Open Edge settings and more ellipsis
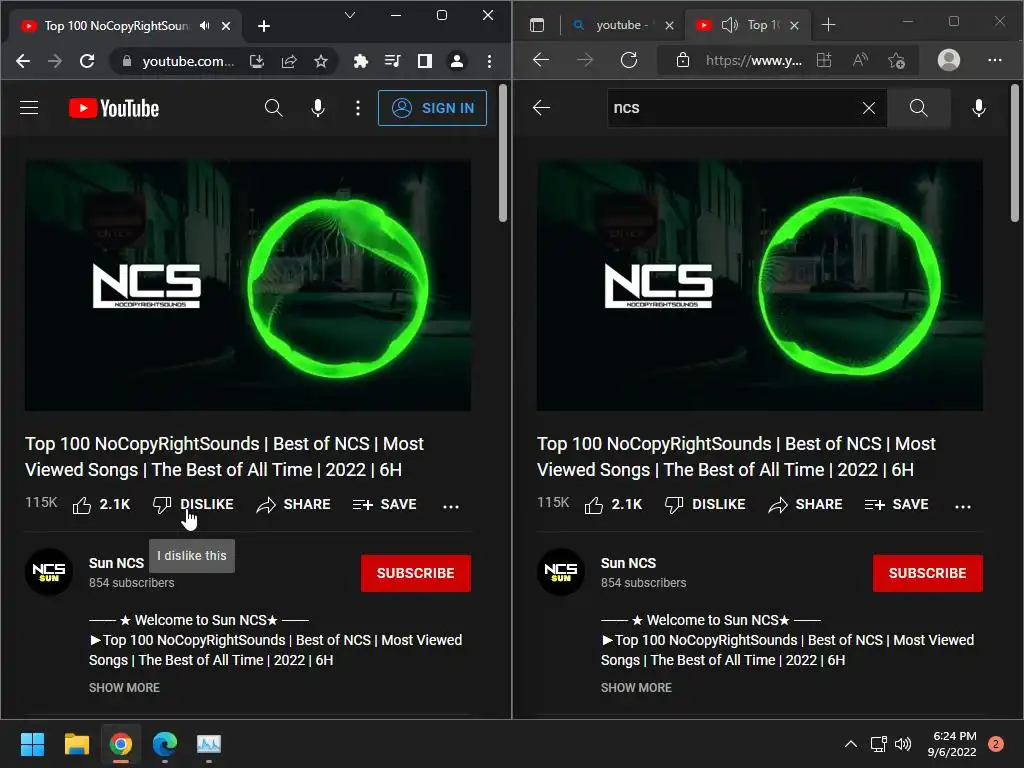Screen dimensions: 1024x768 coord(995,59)
